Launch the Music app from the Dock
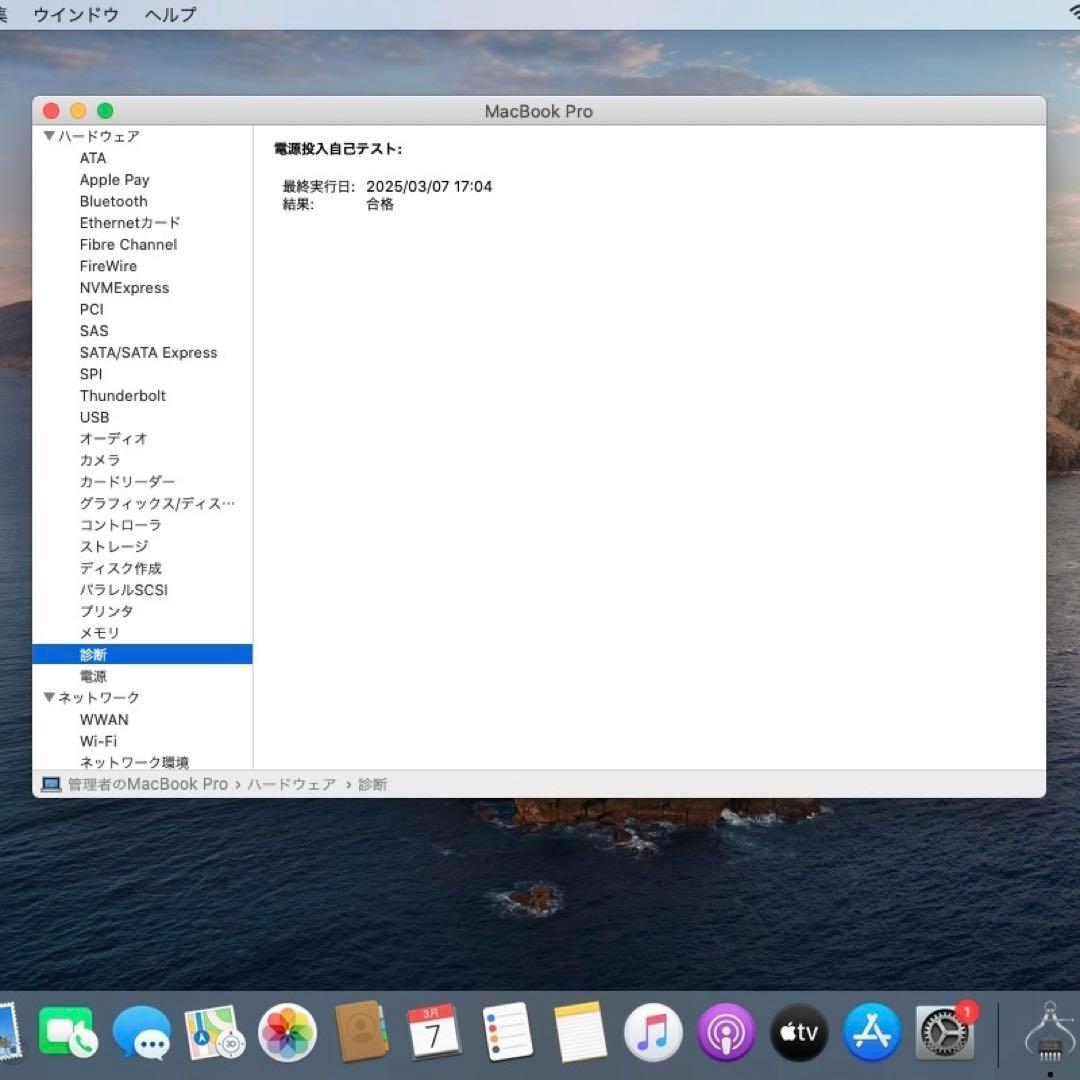 652,1031
